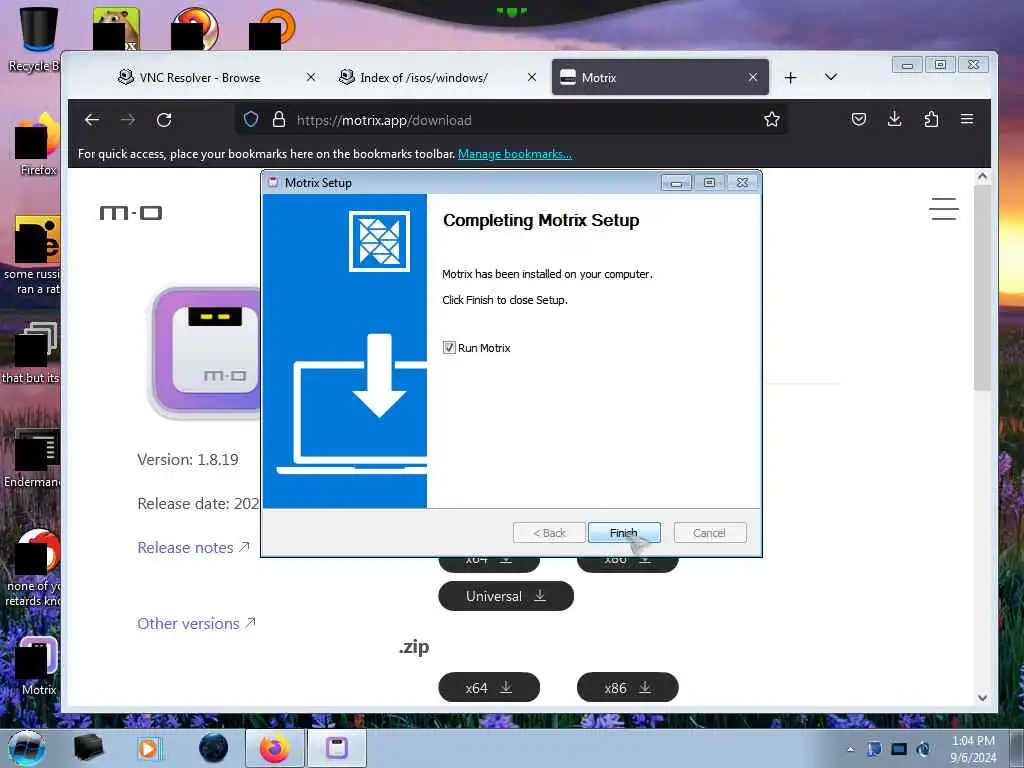The image size is (1024, 768).
Task: Open a new tab with plus button
Action: tap(790, 78)
